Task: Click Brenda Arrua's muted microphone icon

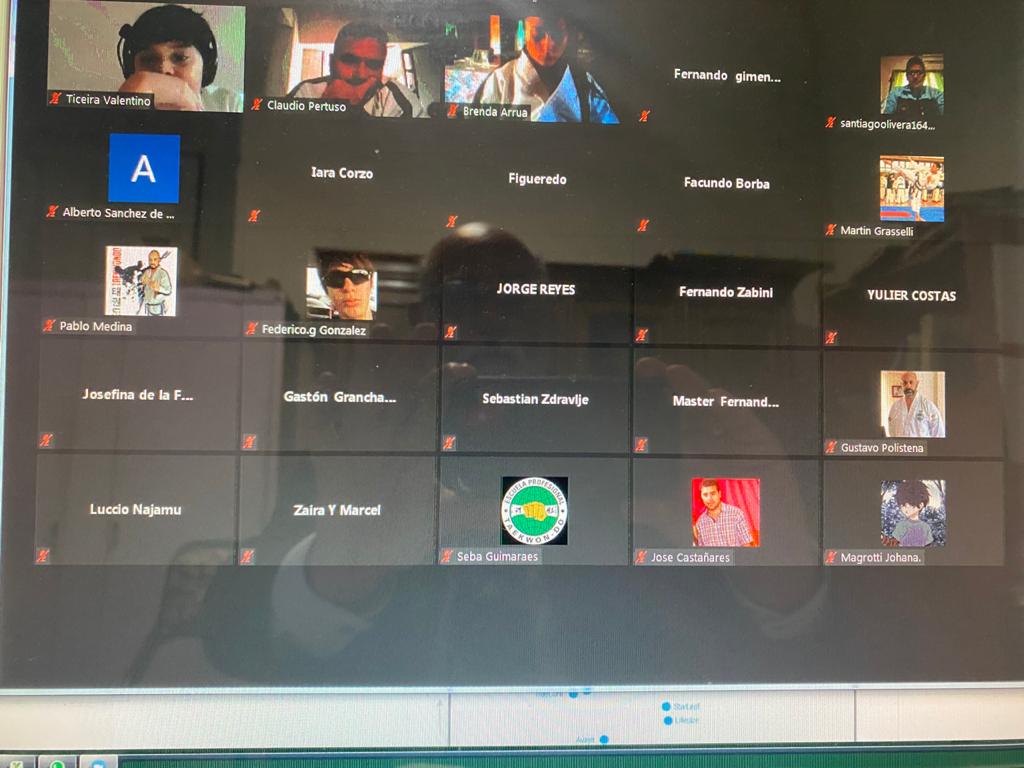Action: (453, 111)
